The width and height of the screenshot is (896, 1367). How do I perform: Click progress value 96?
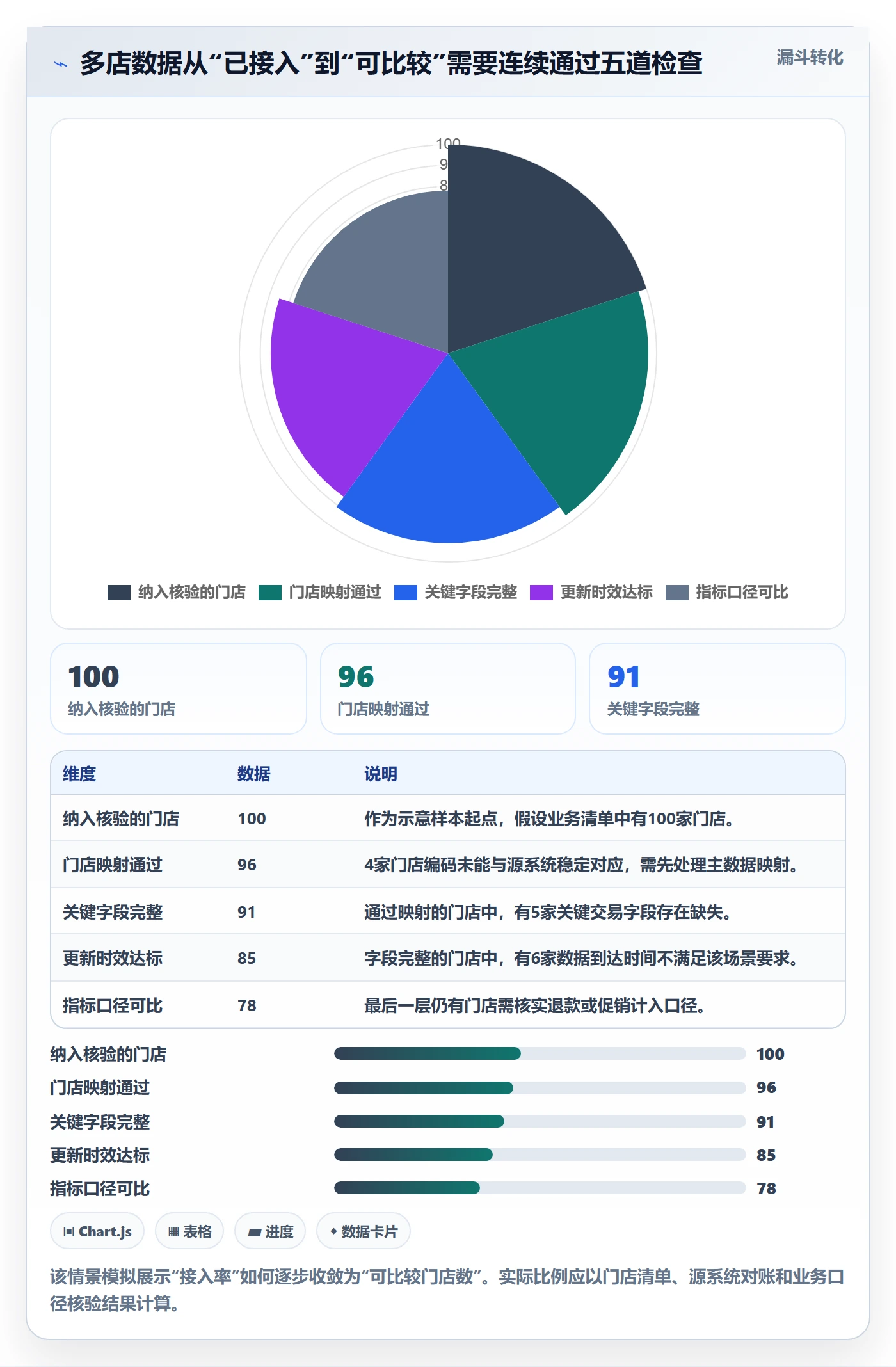pyautogui.click(x=766, y=1087)
